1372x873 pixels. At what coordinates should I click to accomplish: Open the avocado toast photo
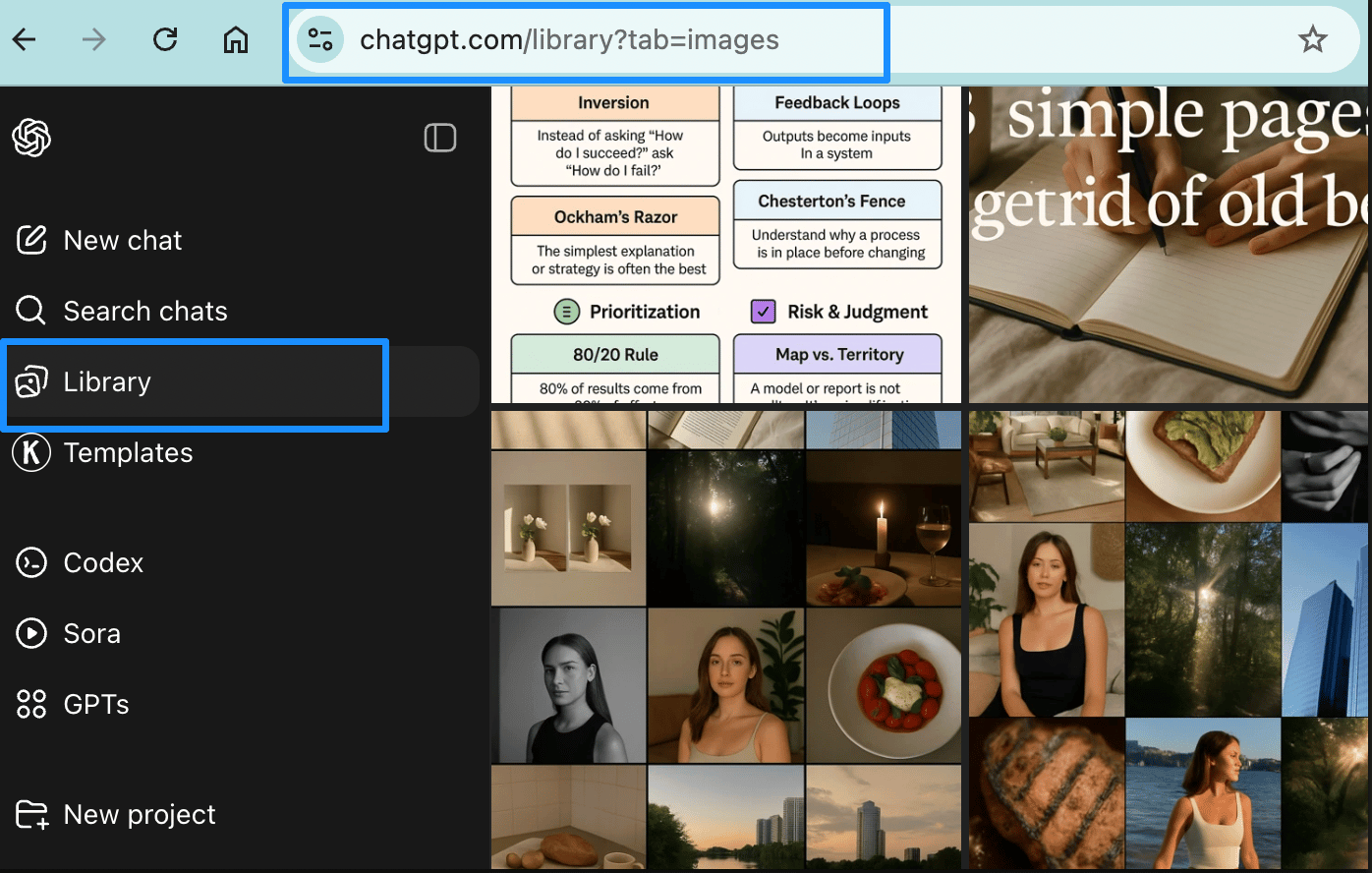coord(1203,466)
